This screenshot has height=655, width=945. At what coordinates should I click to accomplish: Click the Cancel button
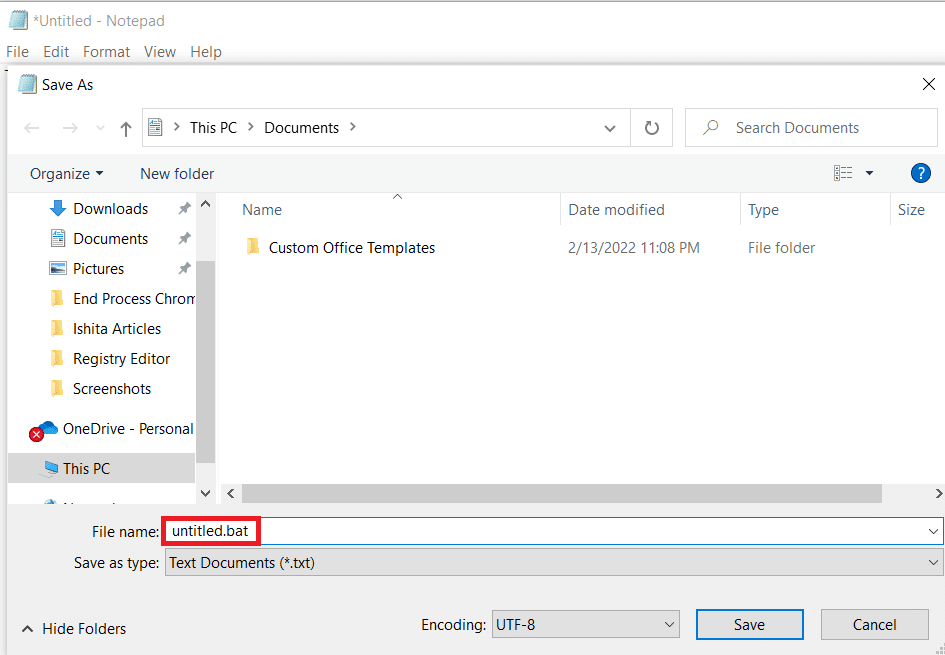coord(874,625)
